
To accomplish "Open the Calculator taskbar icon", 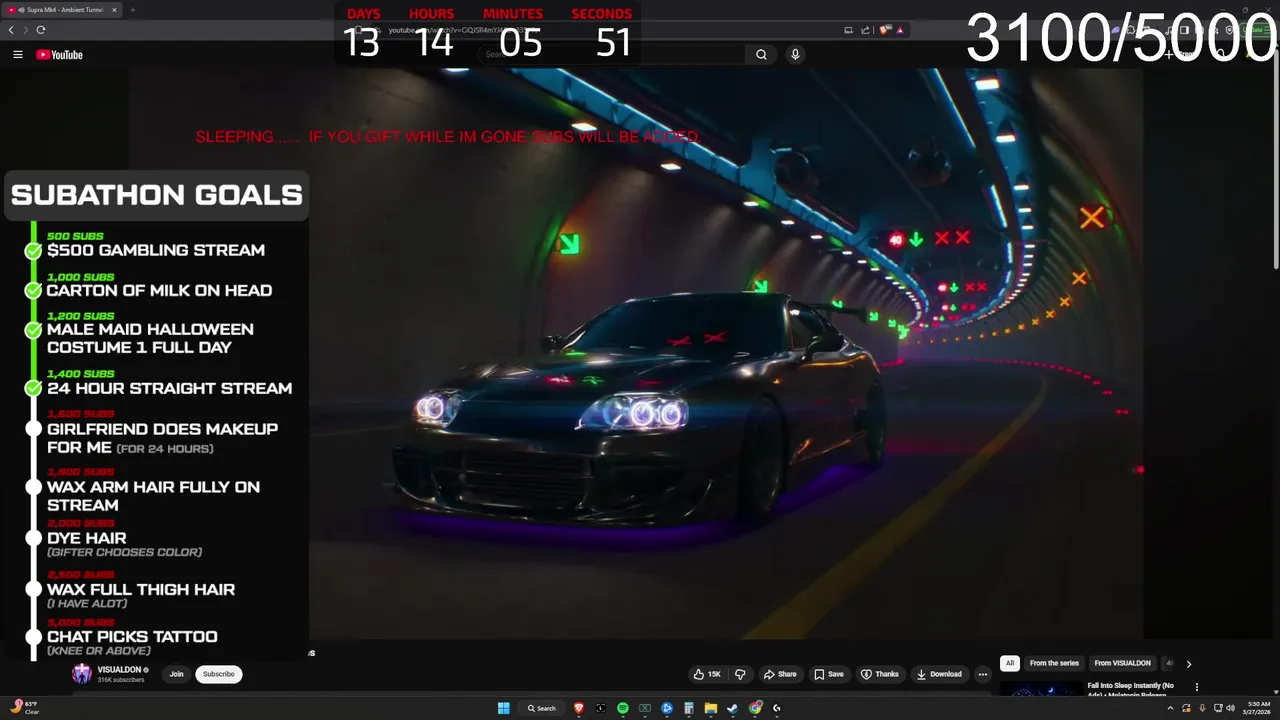I will coord(688,708).
